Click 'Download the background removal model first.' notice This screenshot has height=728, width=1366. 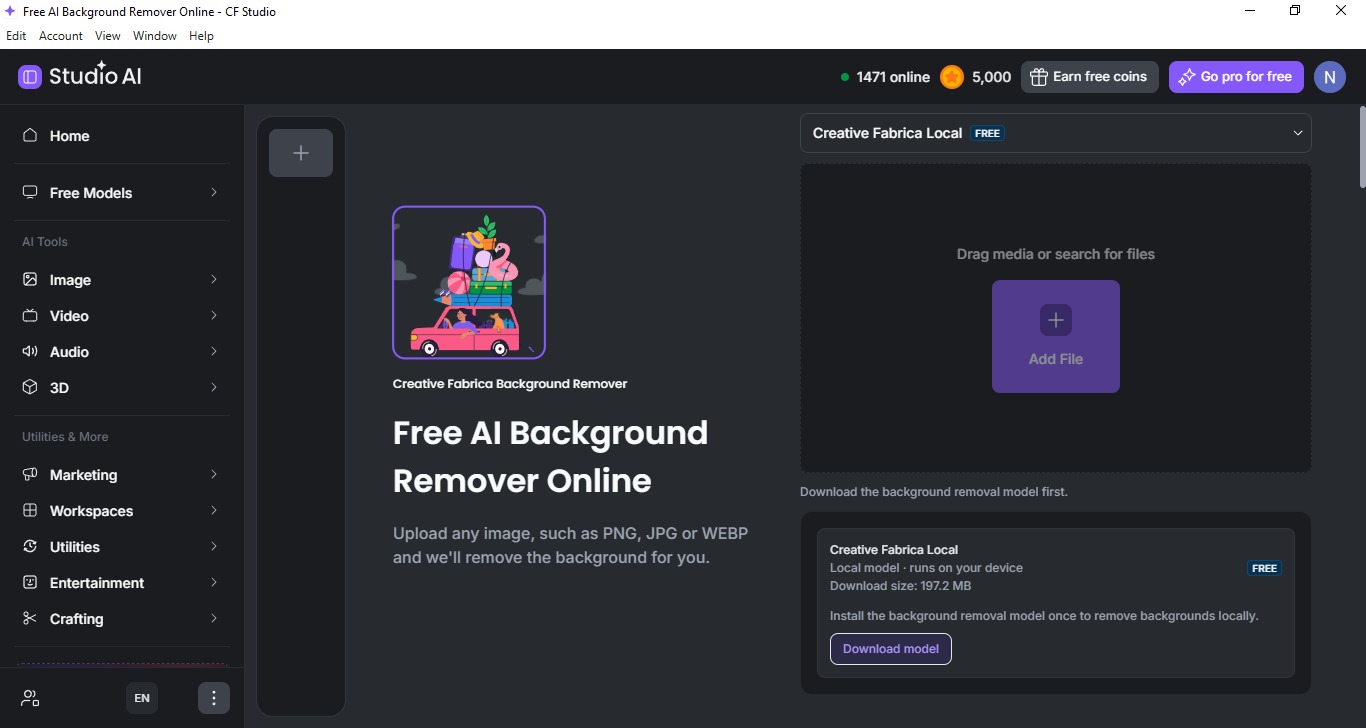coord(934,492)
